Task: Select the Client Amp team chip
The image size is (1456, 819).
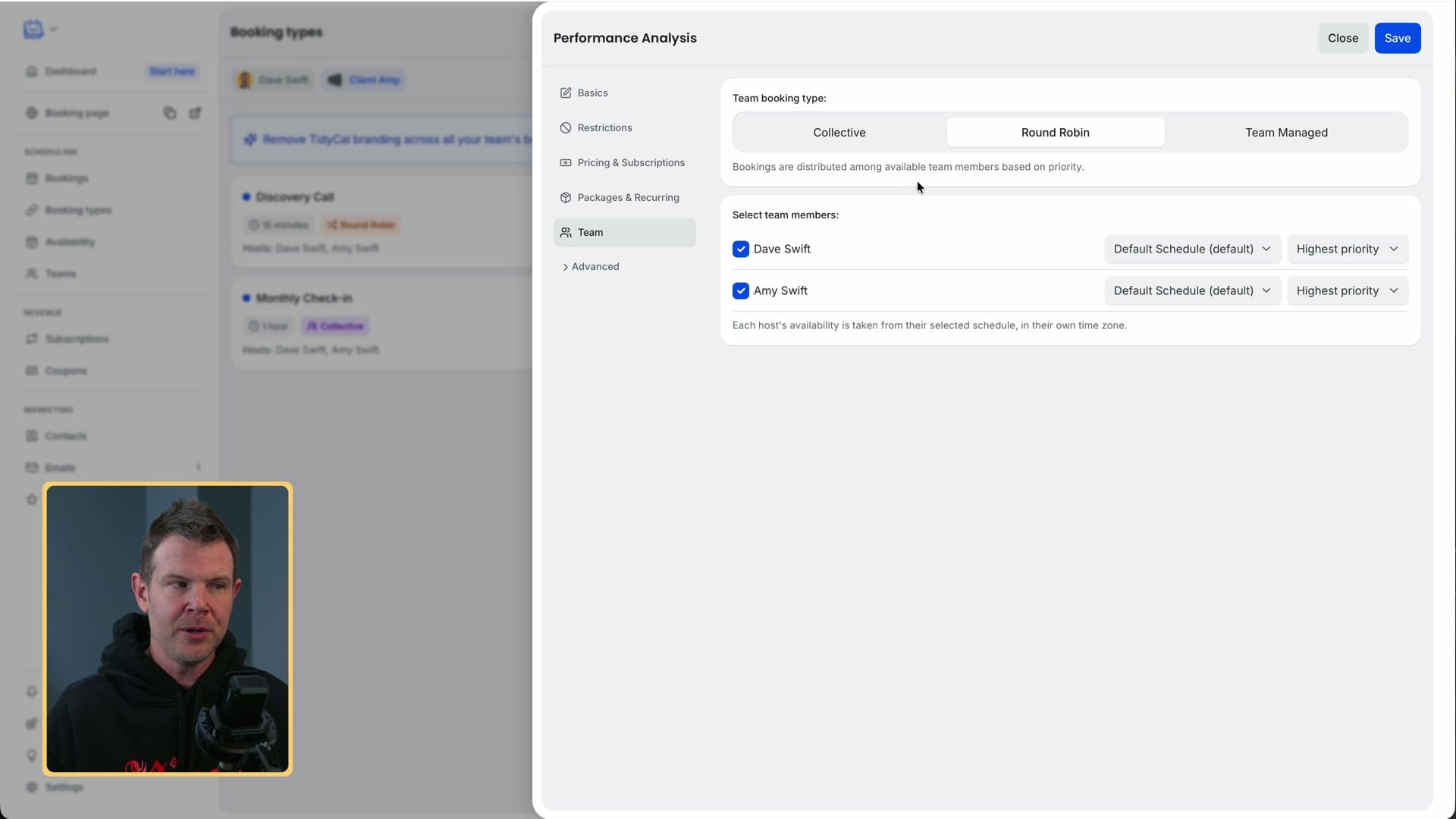Action: 364,80
